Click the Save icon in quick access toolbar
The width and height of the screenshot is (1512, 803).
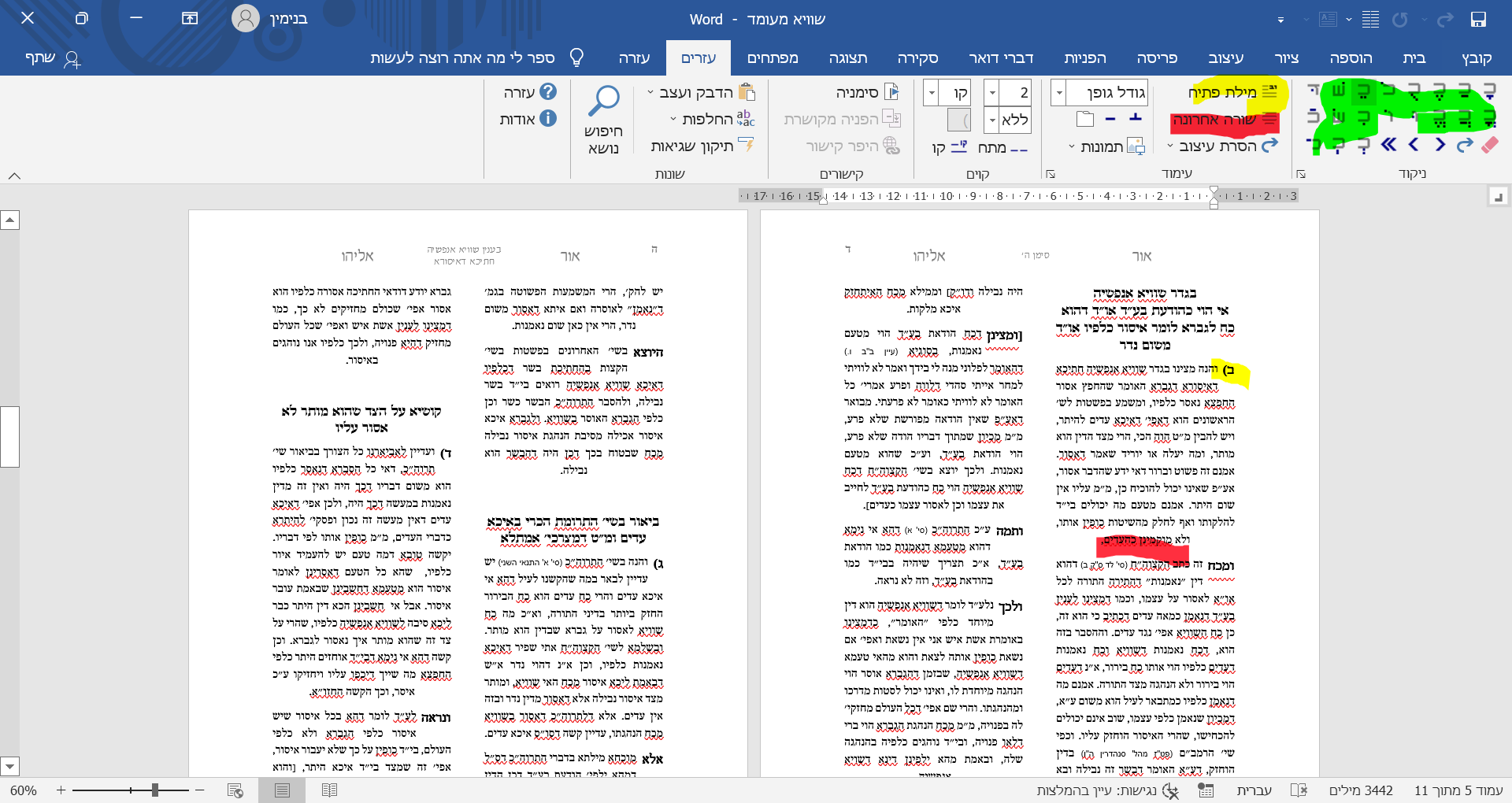click(1478, 19)
